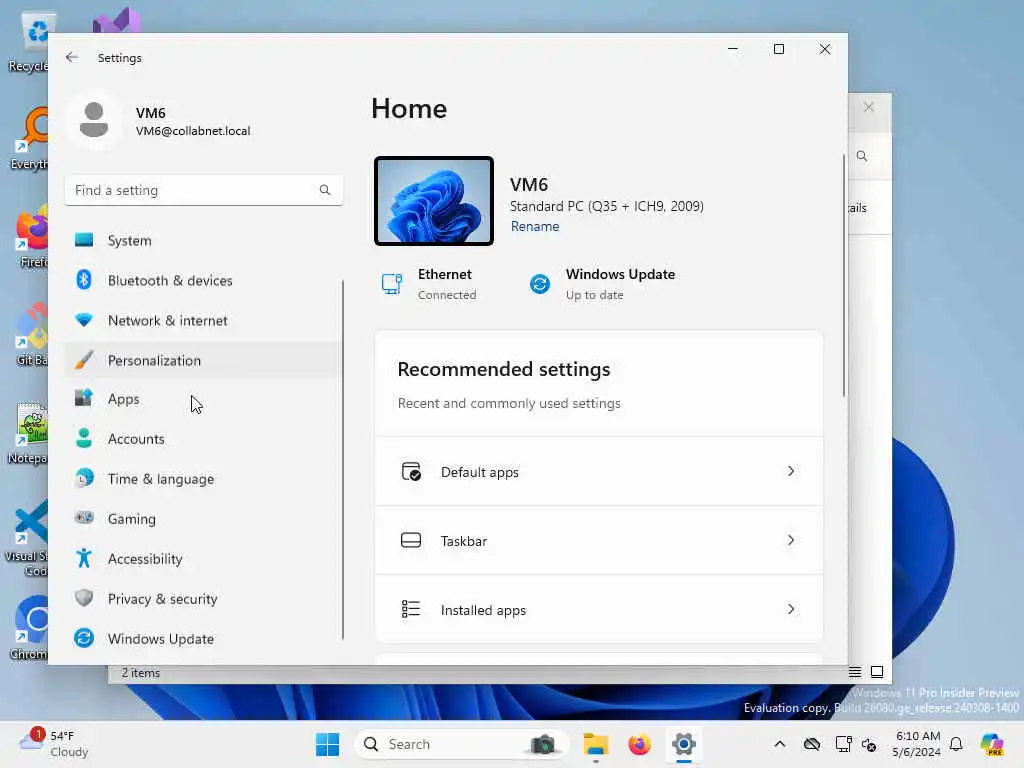Open the Taskbar recommended setting
1024x768 pixels.
tap(599, 541)
